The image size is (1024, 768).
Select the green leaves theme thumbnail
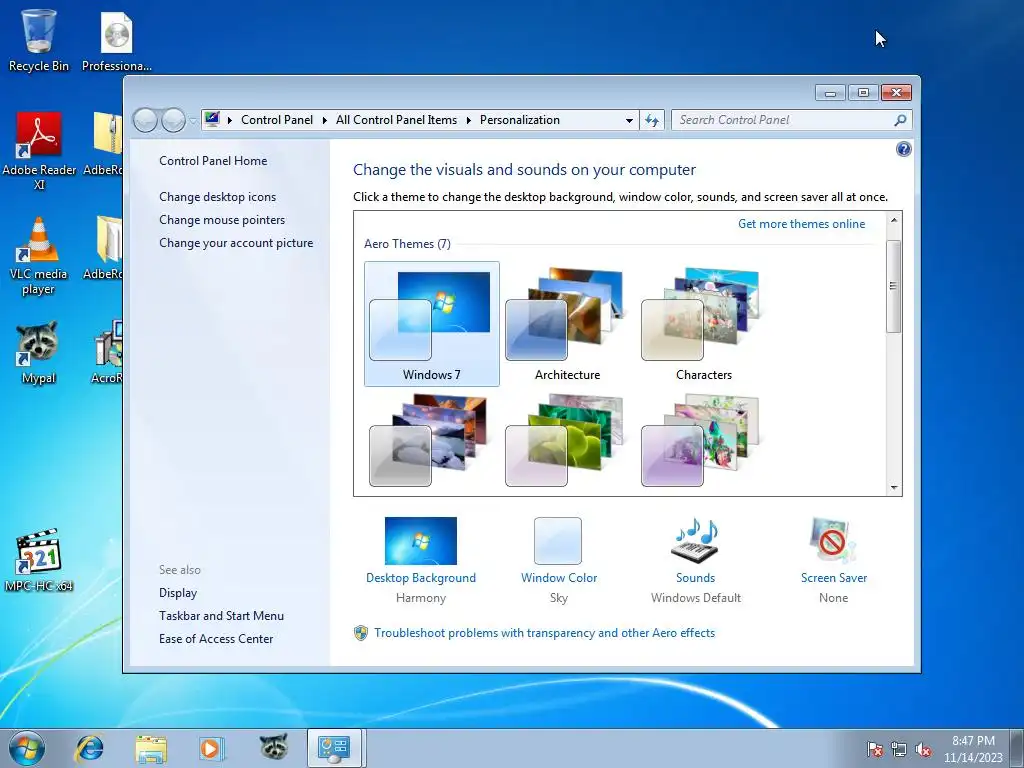click(x=564, y=440)
